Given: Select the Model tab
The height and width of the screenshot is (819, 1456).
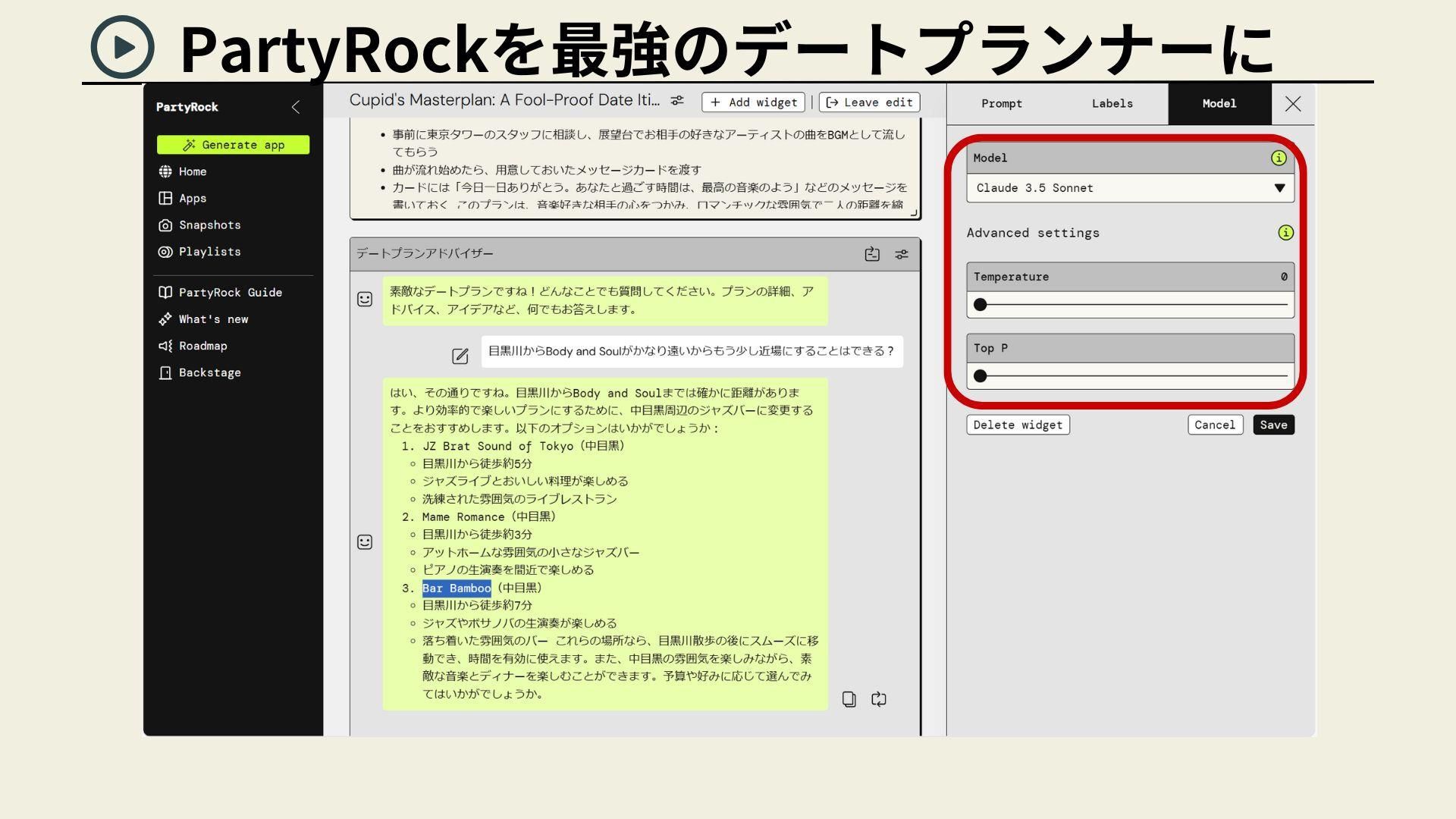Looking at the screenshot, I should (x=1219, y=104).
